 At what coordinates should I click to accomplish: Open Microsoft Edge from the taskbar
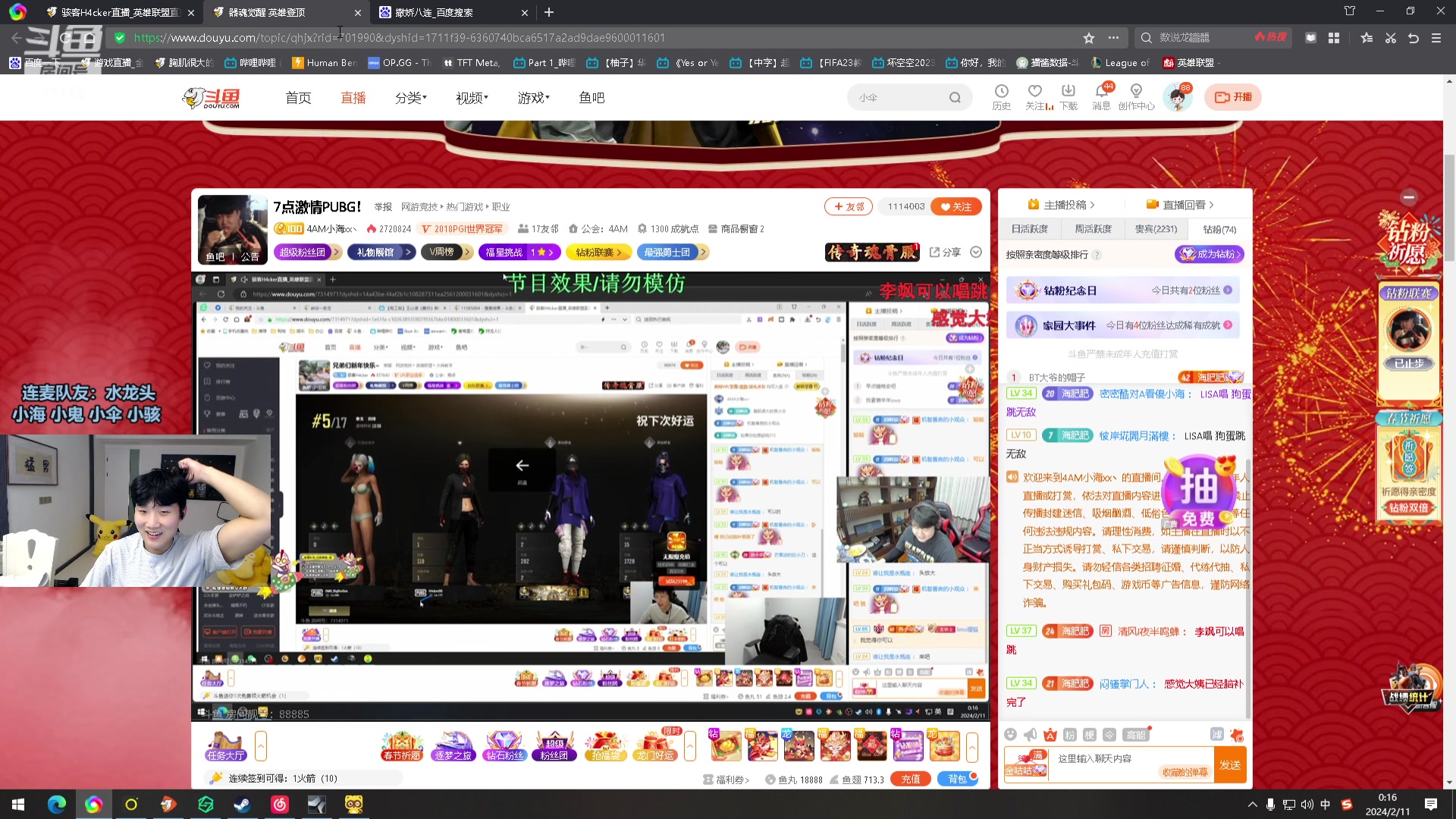[x=57, y=804]
